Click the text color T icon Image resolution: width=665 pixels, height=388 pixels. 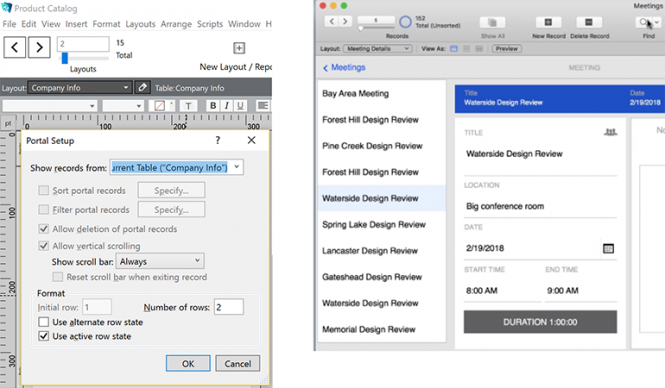coord(188,106)
